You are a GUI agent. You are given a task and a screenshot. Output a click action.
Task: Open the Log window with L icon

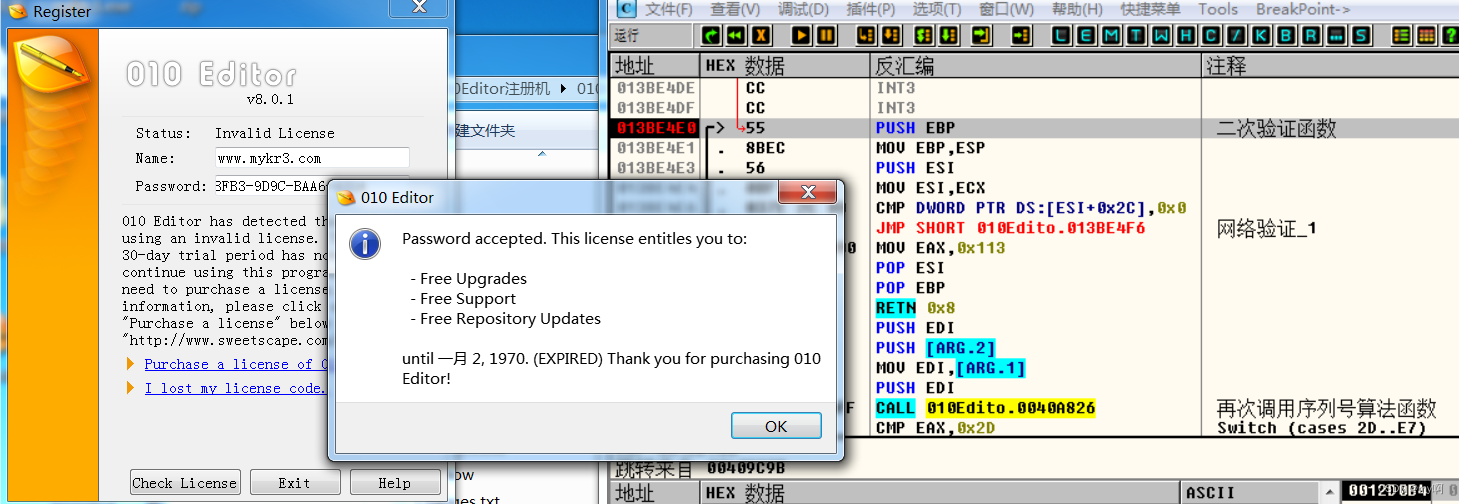1062,36
